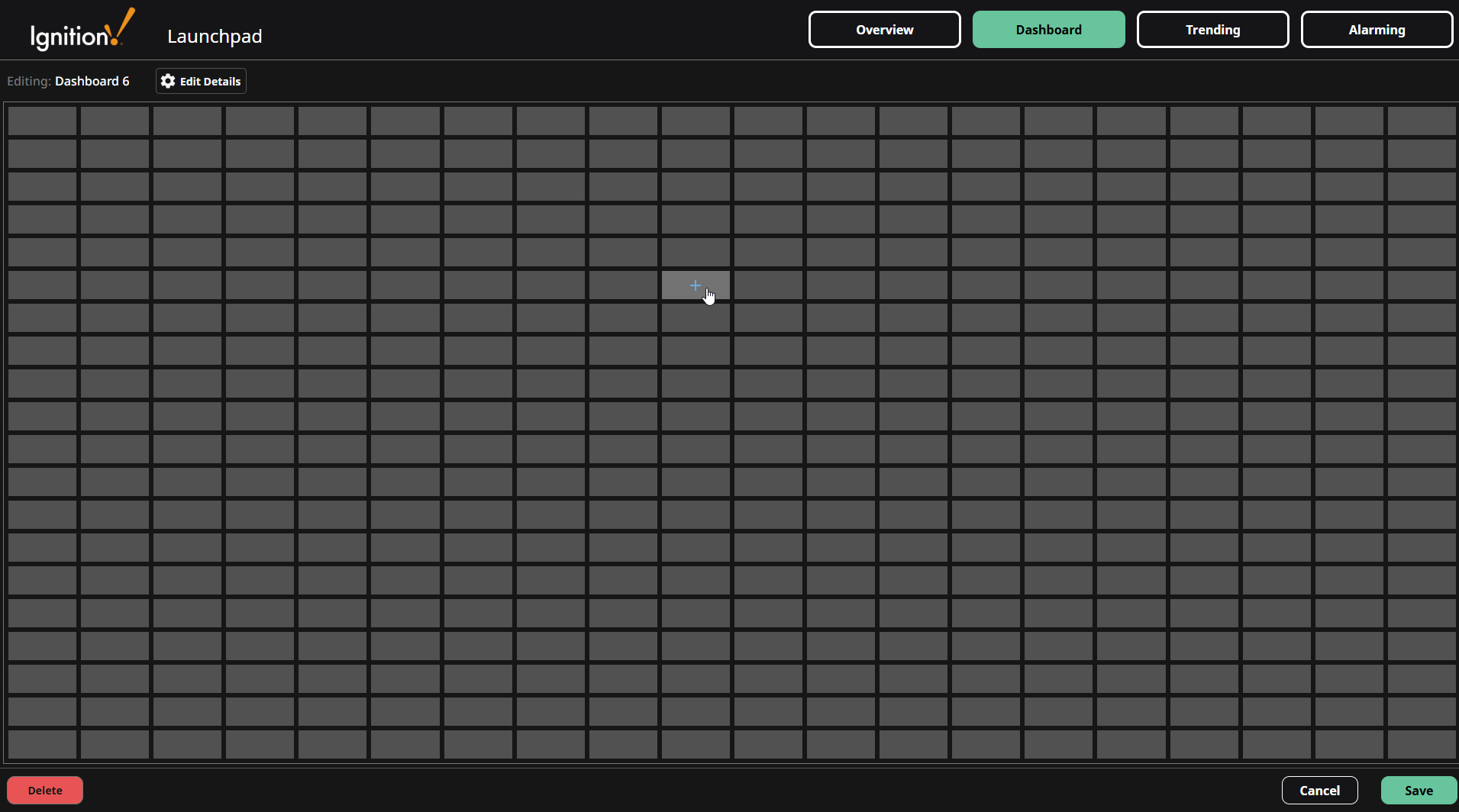Switch to the Alarming tab

pos(1377,29)
